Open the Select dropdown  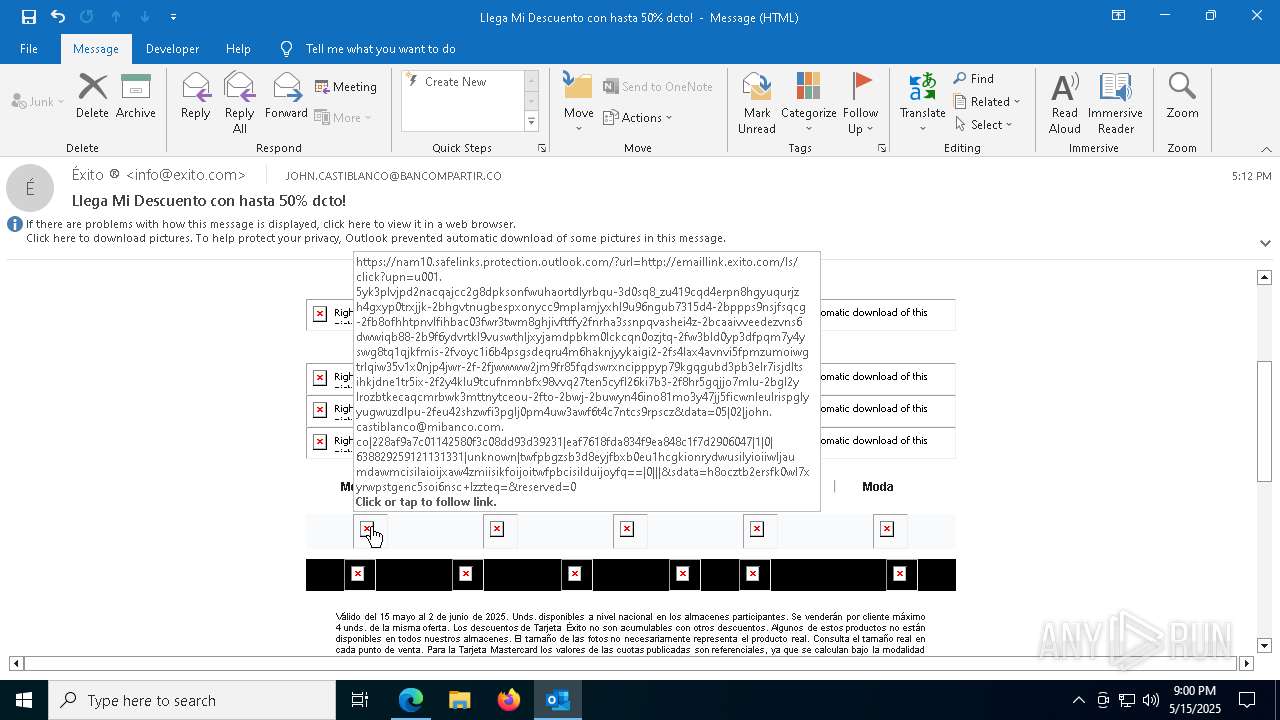(984, 125)
